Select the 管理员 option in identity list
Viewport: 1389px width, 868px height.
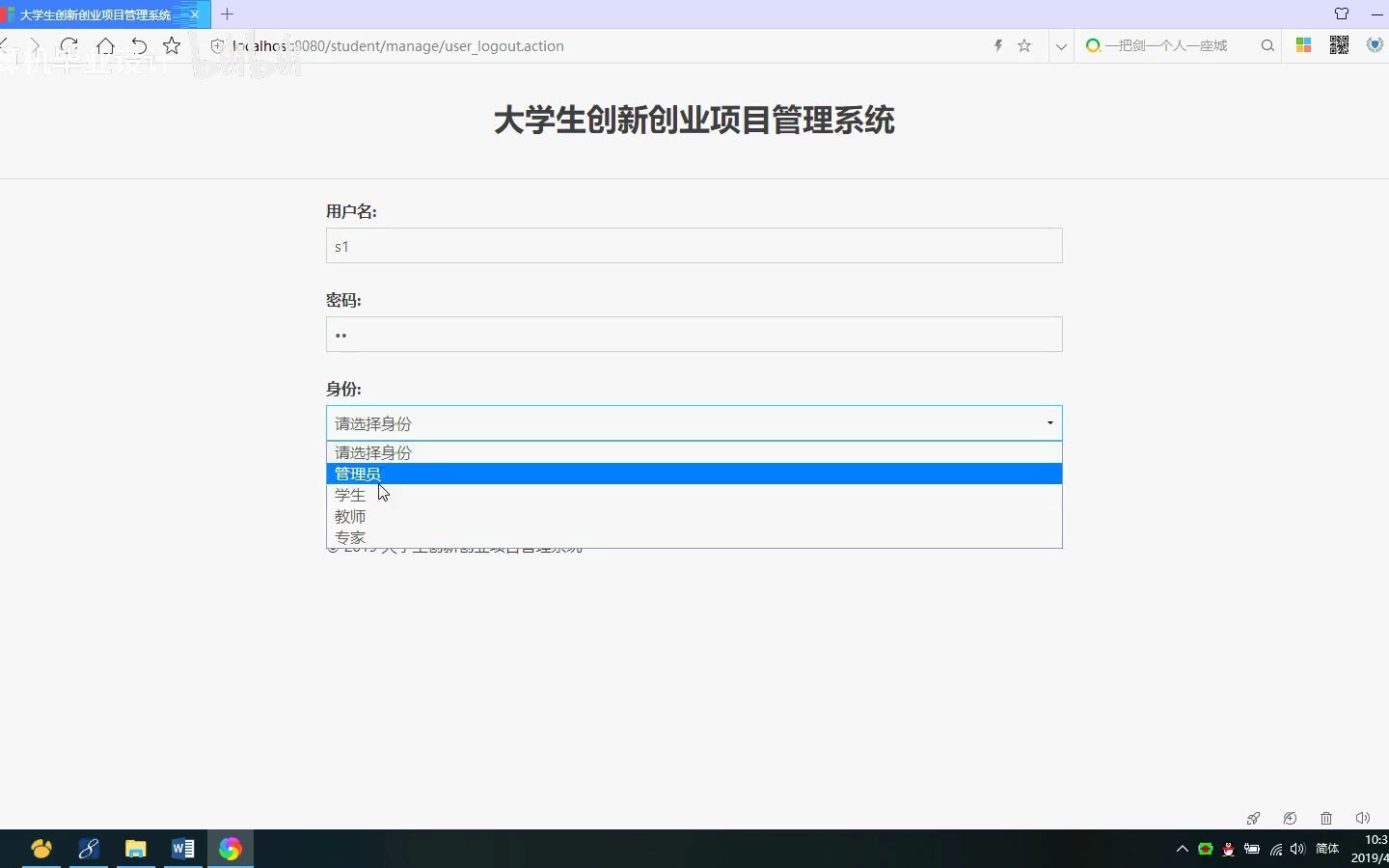(x=693, y=474)
